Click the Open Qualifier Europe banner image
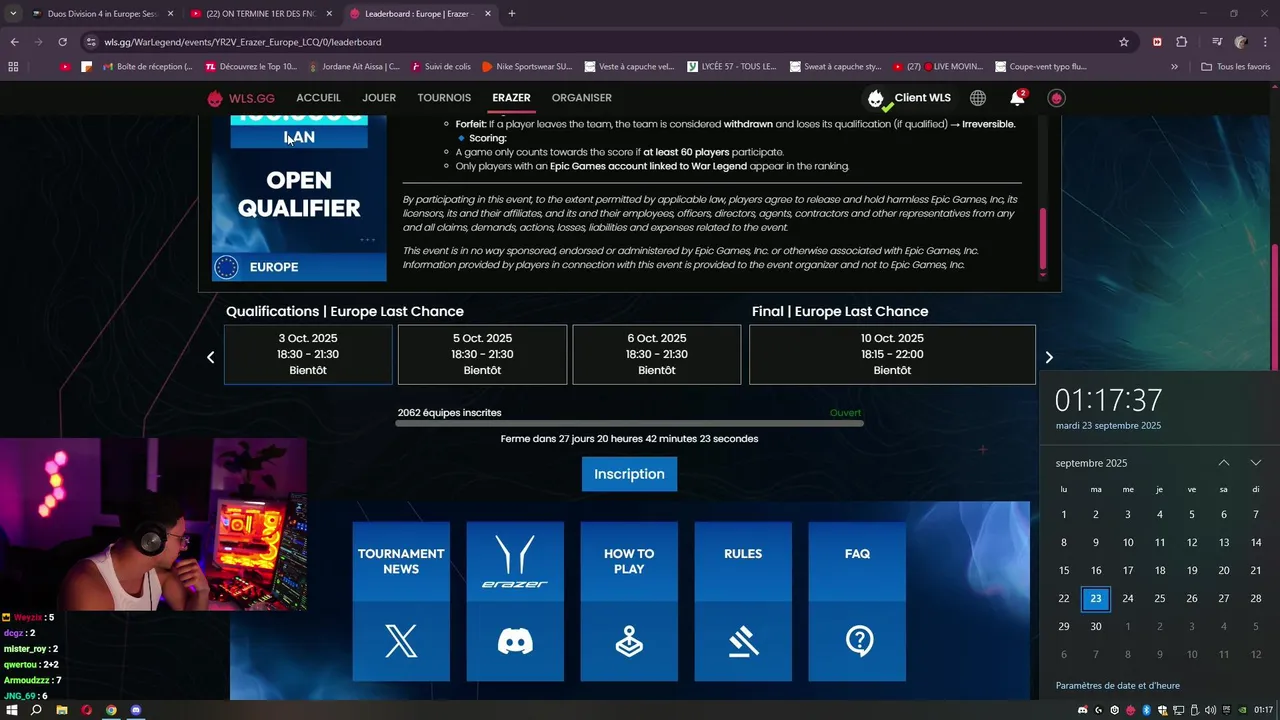This screenshot has height=720, width=1280. pos(299,198)
